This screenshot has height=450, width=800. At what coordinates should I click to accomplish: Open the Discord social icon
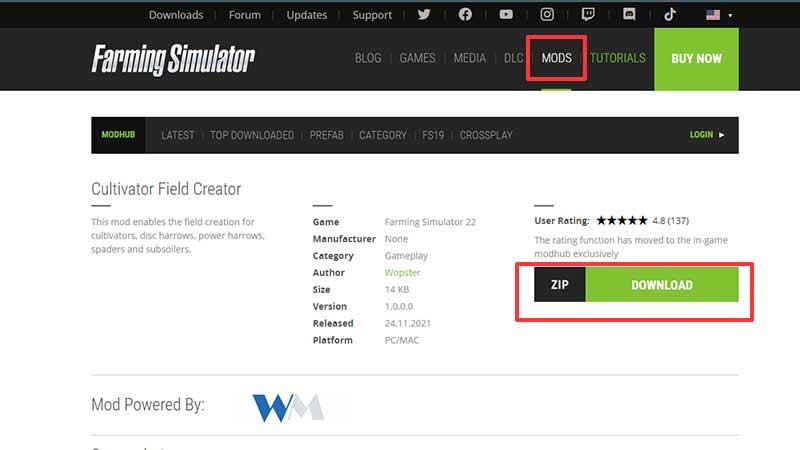coord(629,14)
